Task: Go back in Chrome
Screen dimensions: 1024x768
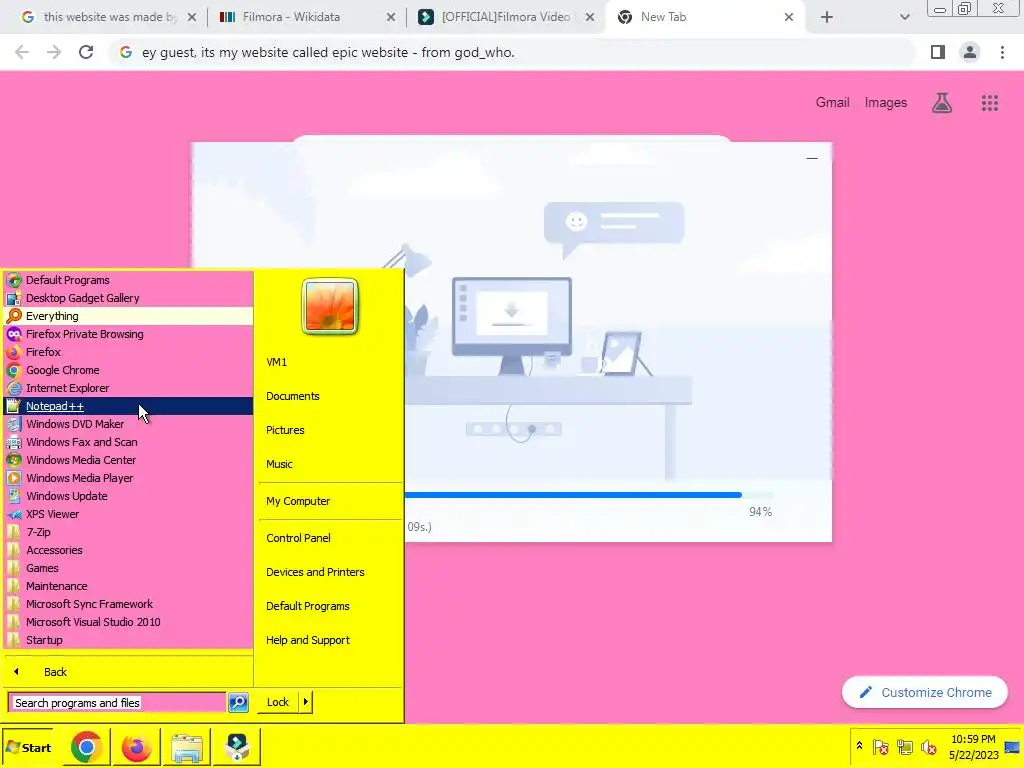Action: 22,52
